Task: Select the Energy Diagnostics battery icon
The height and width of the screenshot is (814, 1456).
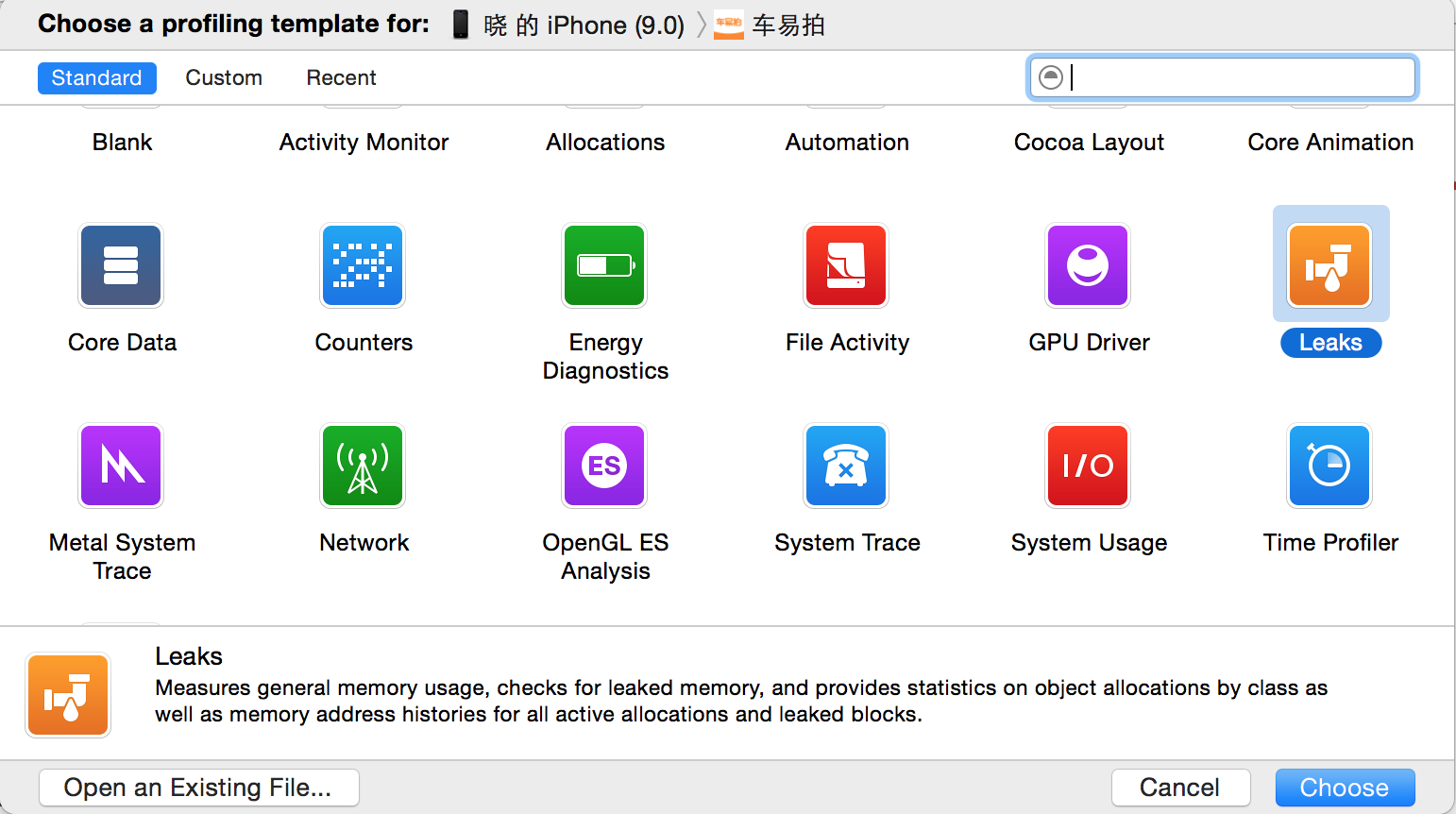Action: coord(604,265)
